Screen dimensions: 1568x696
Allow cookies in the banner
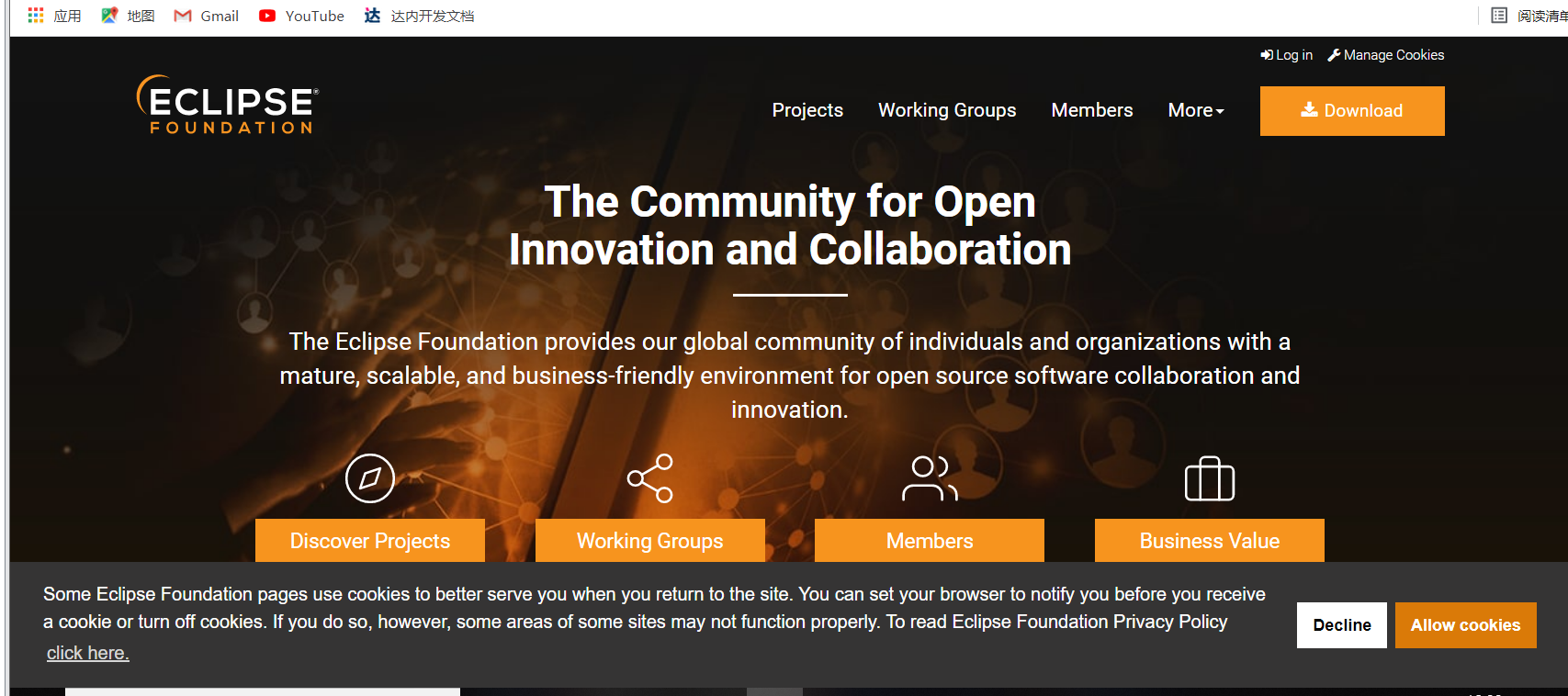click(x=1466, y=625)
